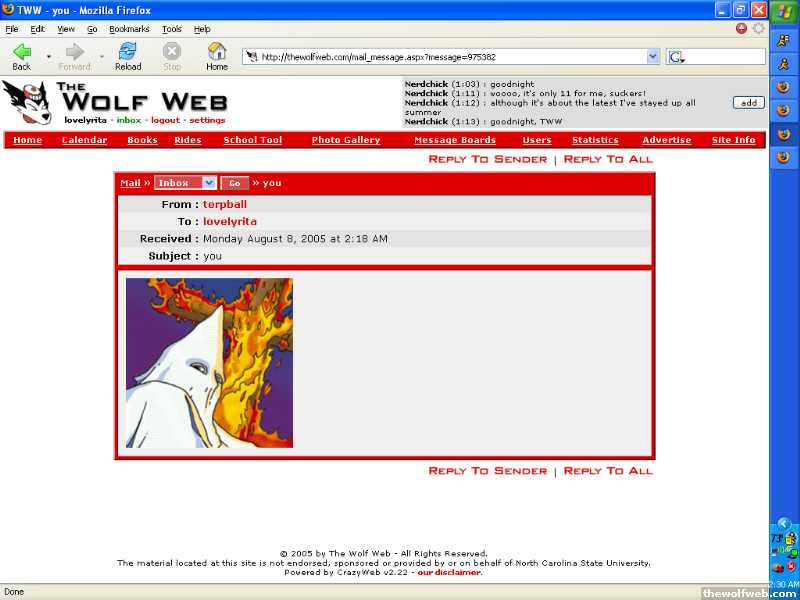Image resolution: width=800 pixels, height=600 pixels.
Task: Click the Go button beside Inbox
Action: (235, 183)
